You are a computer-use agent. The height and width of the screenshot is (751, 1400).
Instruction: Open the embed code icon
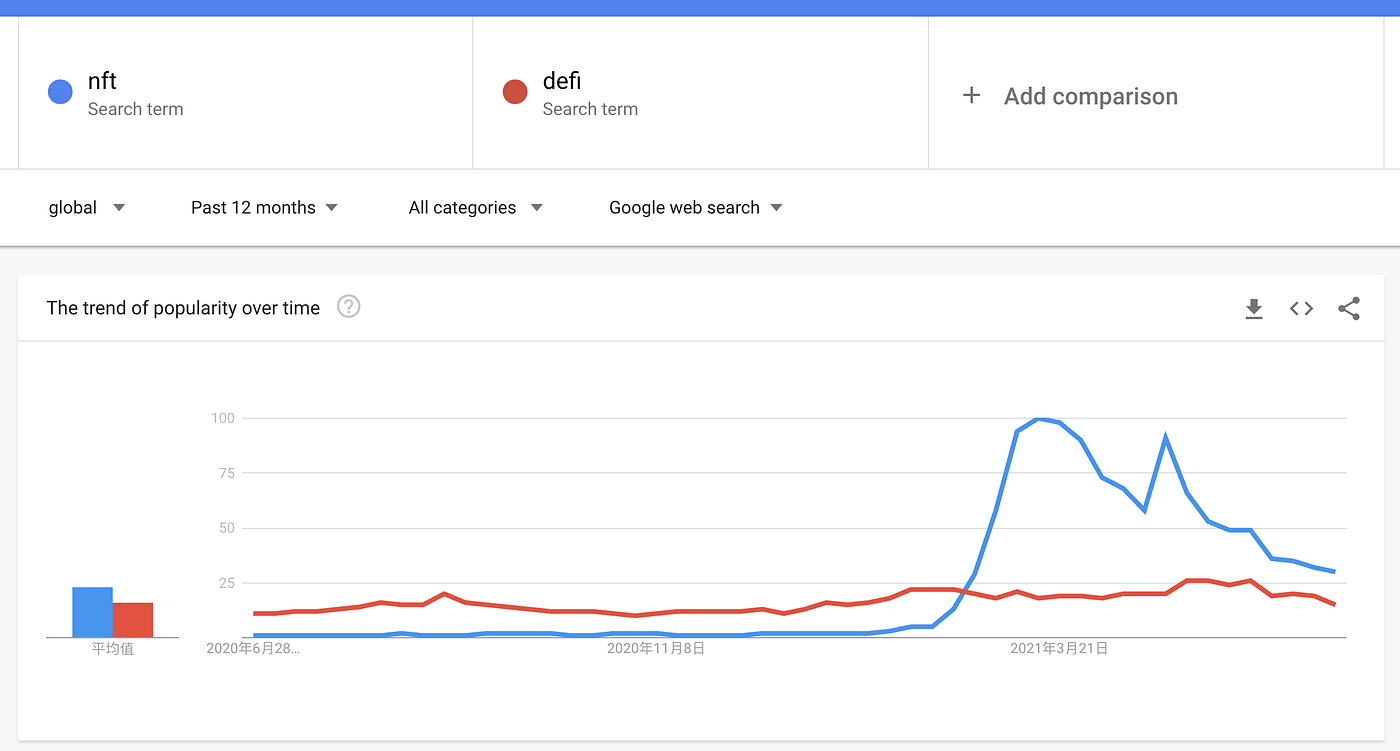coord(1301,309)
